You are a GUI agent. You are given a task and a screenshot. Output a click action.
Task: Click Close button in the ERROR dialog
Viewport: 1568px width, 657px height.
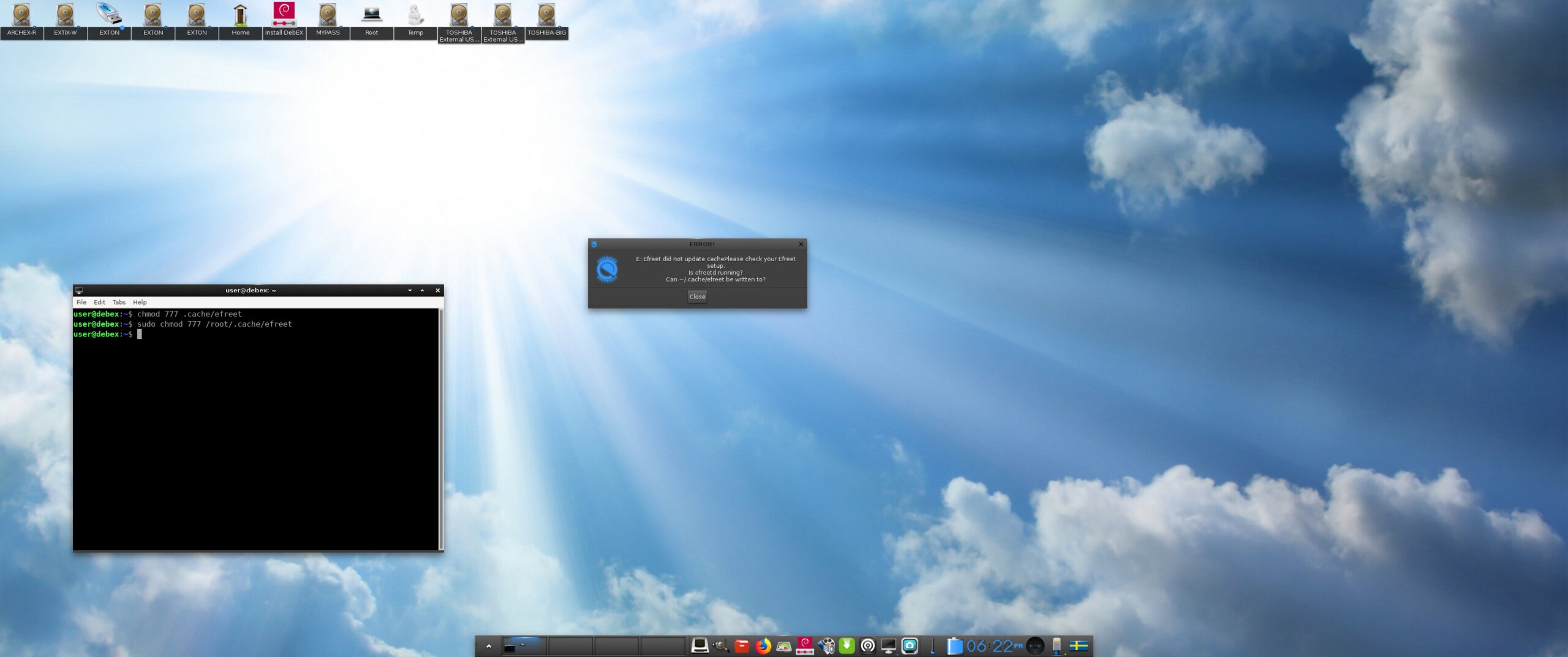pos(697,297)
